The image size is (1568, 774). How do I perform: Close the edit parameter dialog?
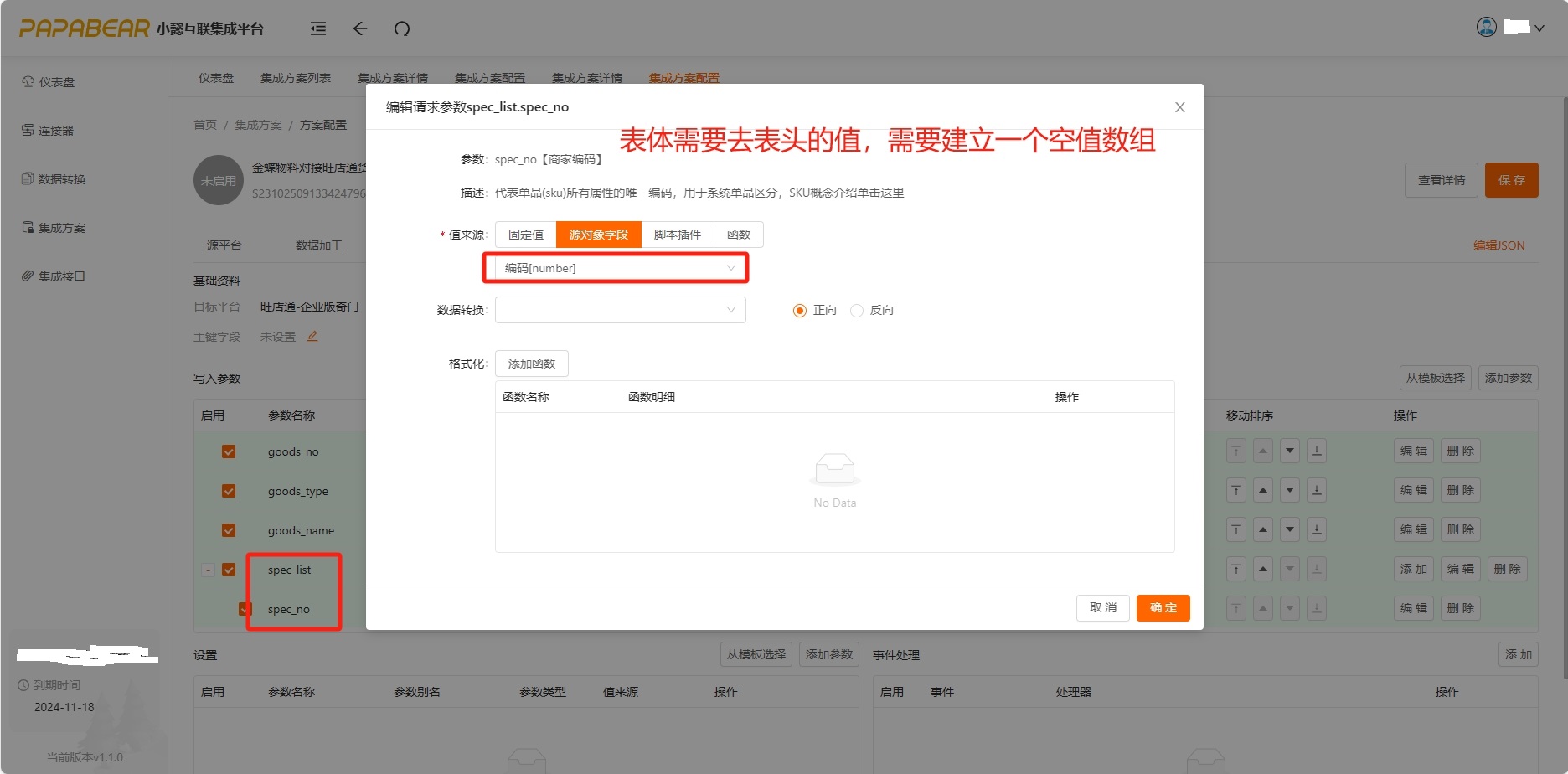click(1179, 107)
